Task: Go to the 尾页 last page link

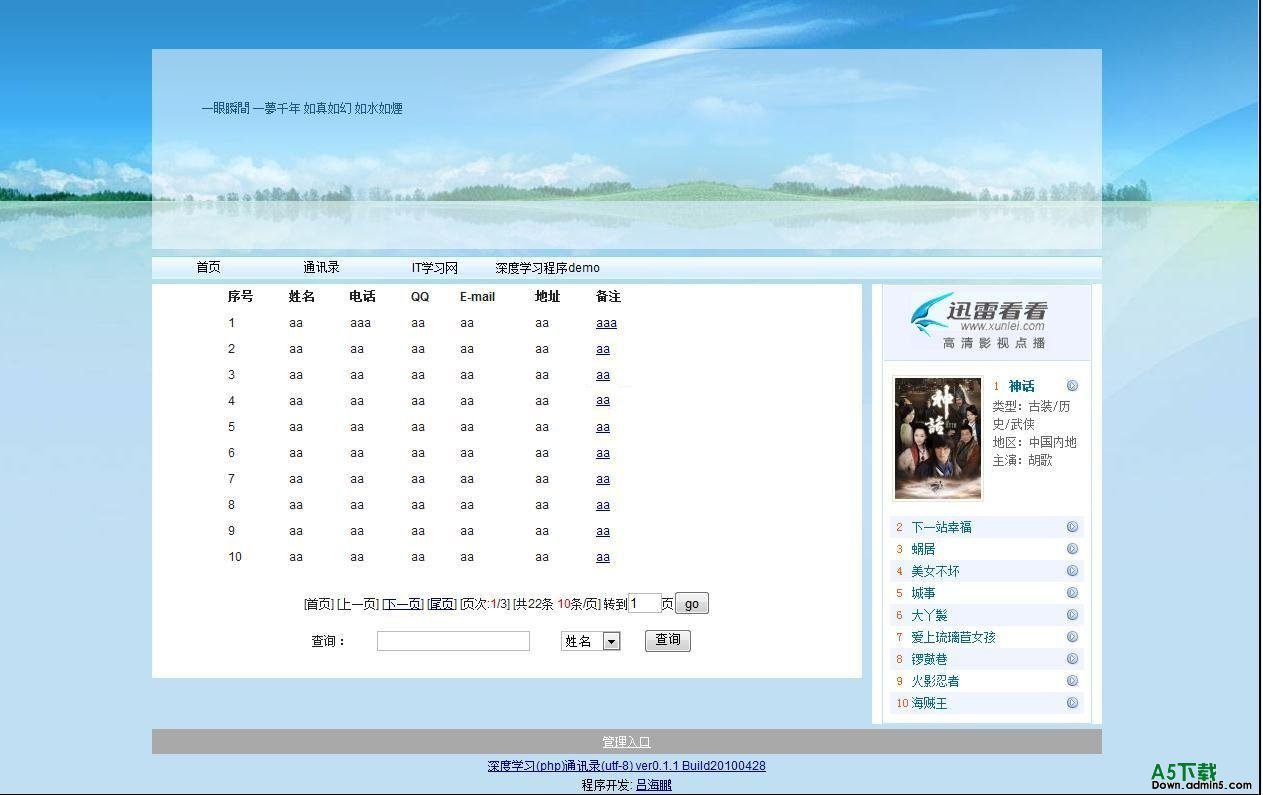Action: click(441, 604)
